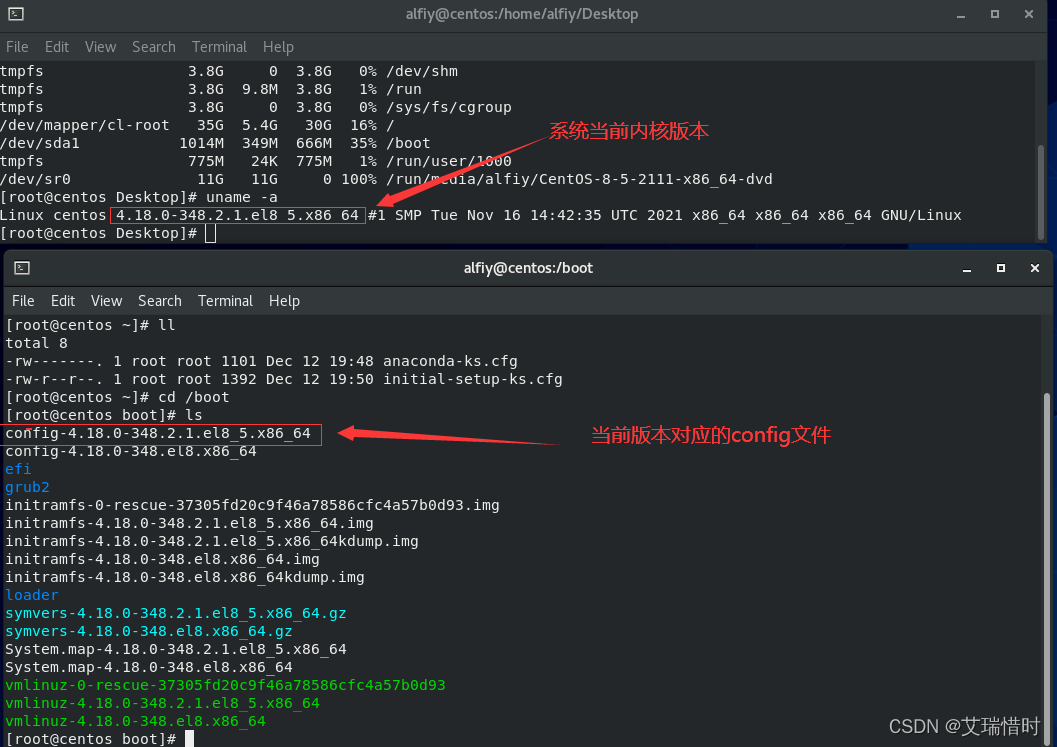
Task: Click the /dev/sr0 filesystem row
Action: (386, 179)
